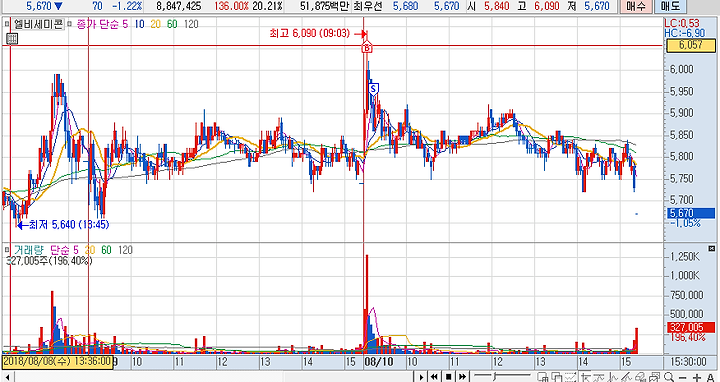720x382 pixels.
Task: Click the S sell marker on chart
Action: 374,89
